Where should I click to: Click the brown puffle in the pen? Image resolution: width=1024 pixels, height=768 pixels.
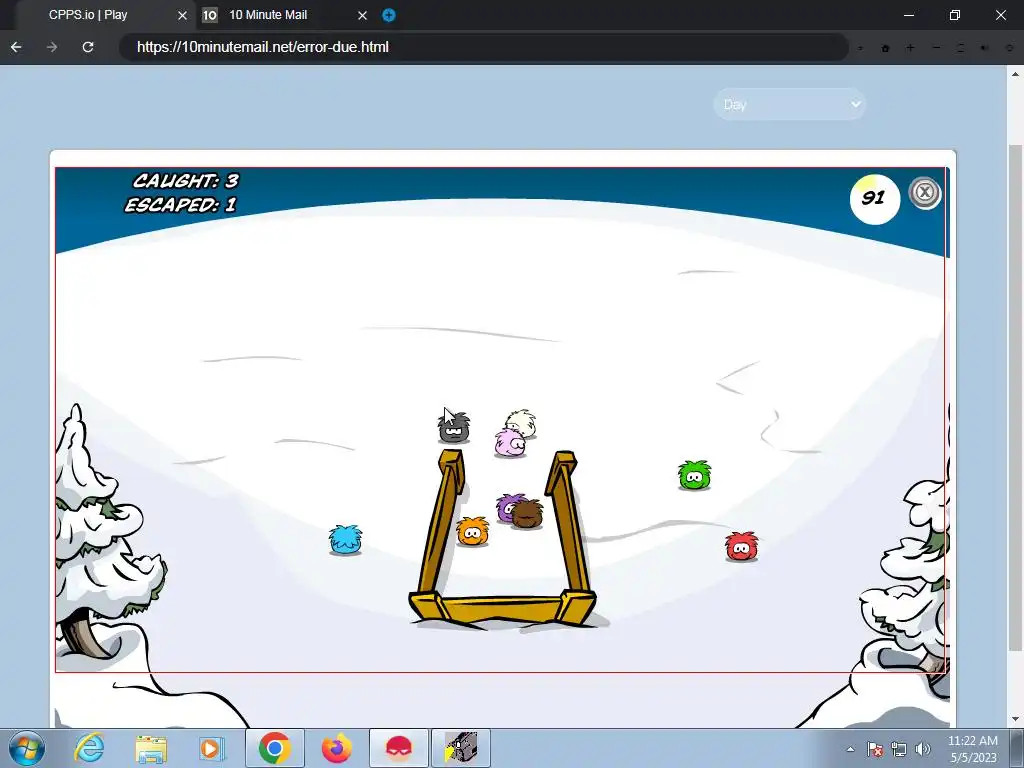point(527,515)
